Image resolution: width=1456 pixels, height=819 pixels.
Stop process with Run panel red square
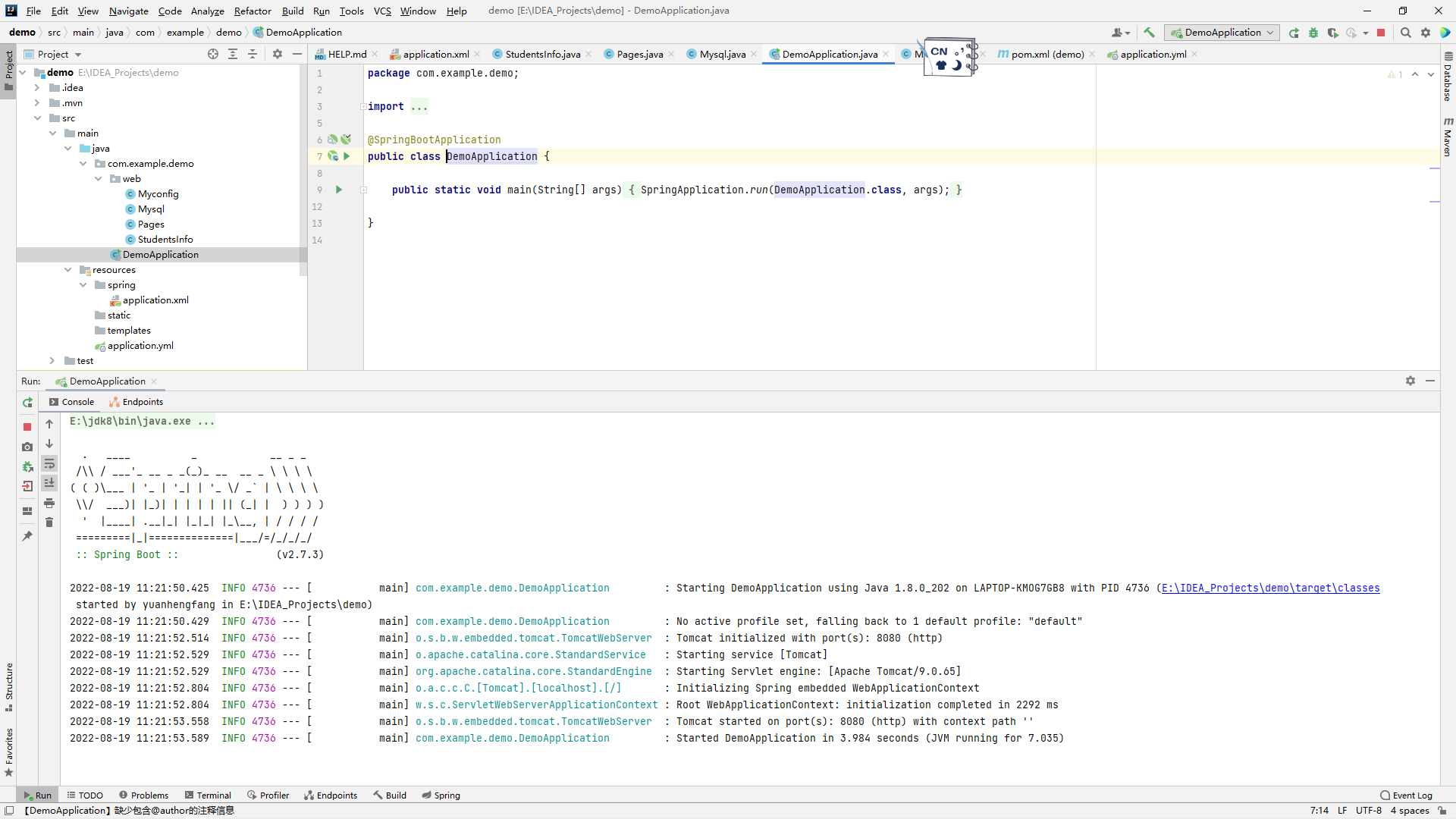(27, 427)
